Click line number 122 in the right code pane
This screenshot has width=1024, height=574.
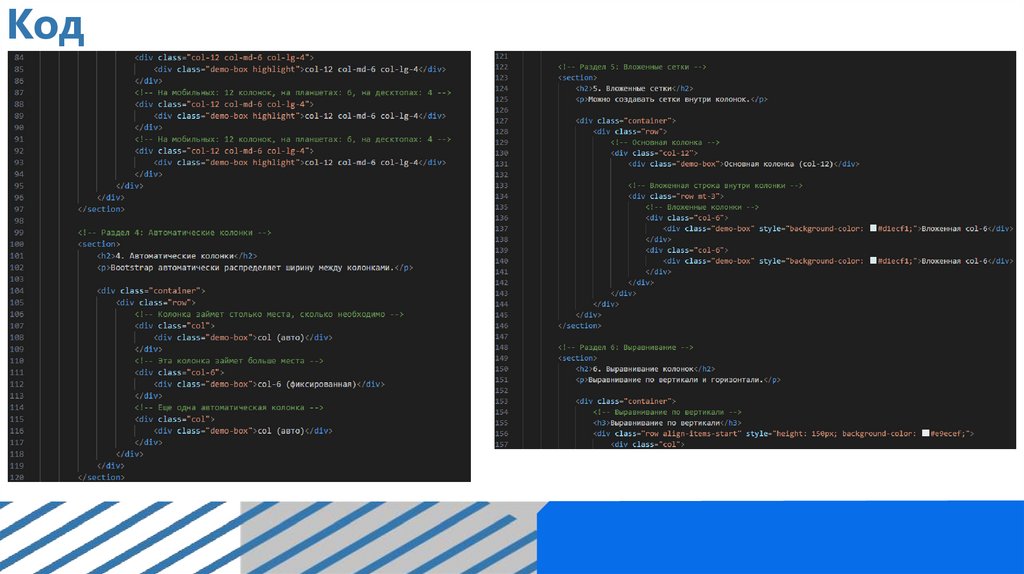click(502, 67)
